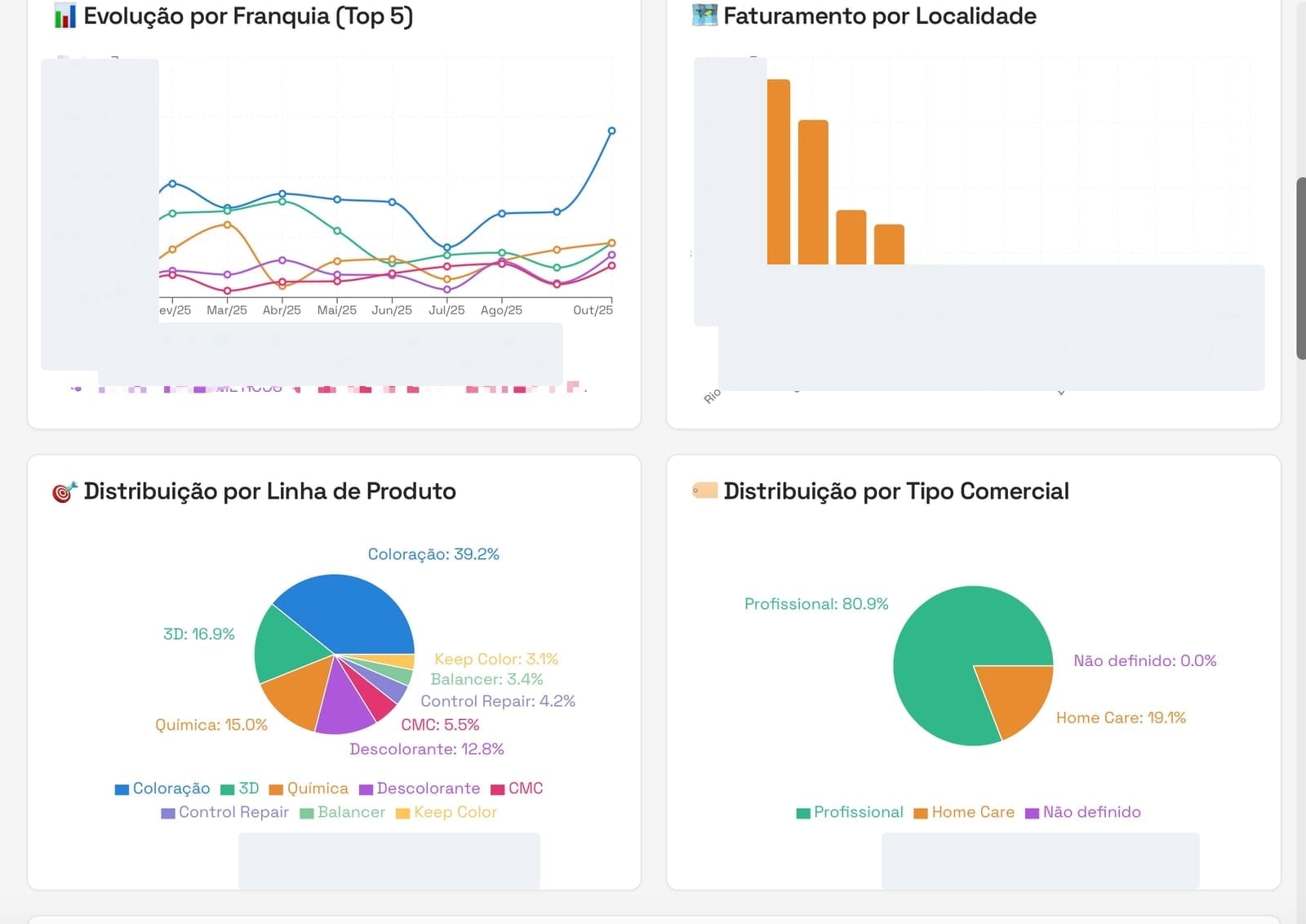Click the second-tallest orange bar in Faturamento chart
Image resolution: width=1306 pixels, height=924 pixels.
[813, 192]
